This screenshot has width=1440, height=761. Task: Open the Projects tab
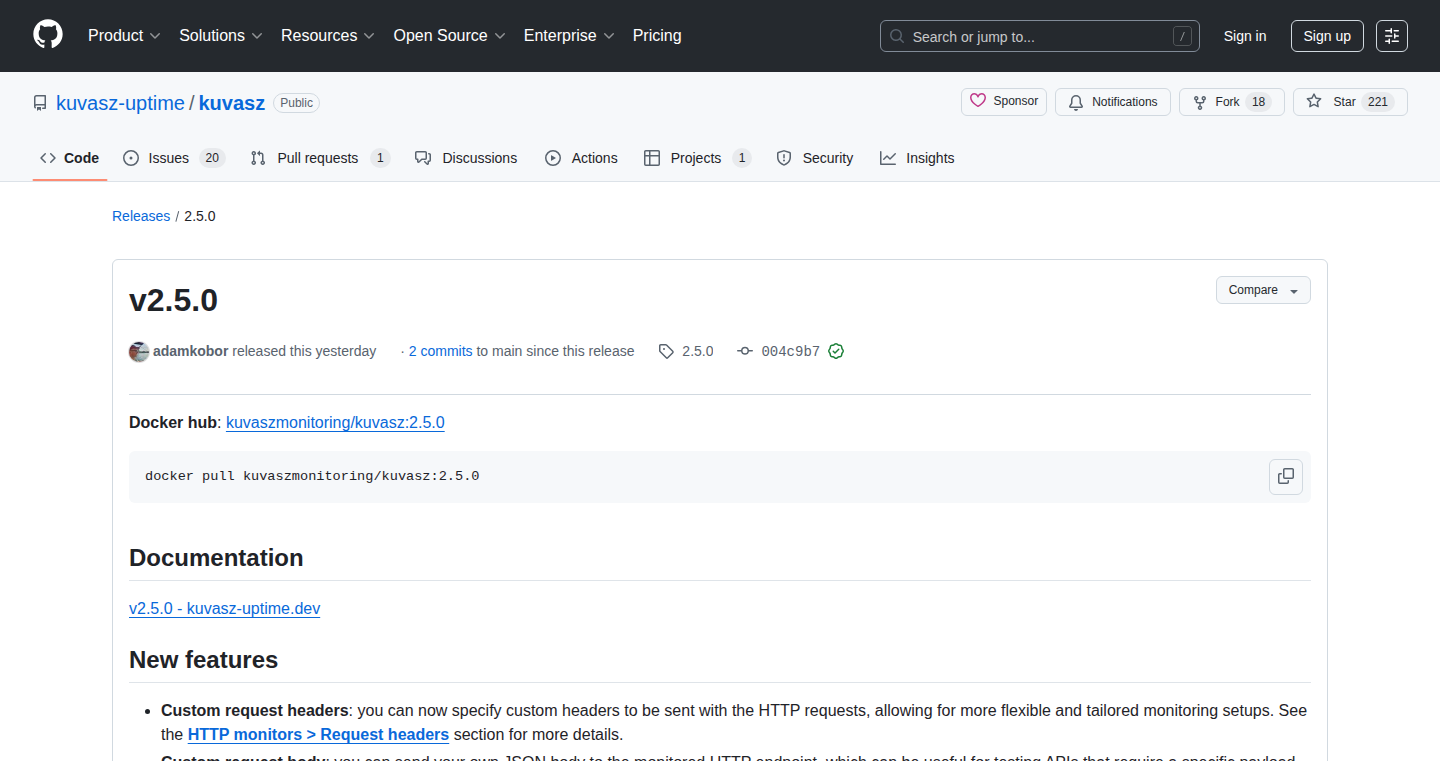(x=697, y=158)
